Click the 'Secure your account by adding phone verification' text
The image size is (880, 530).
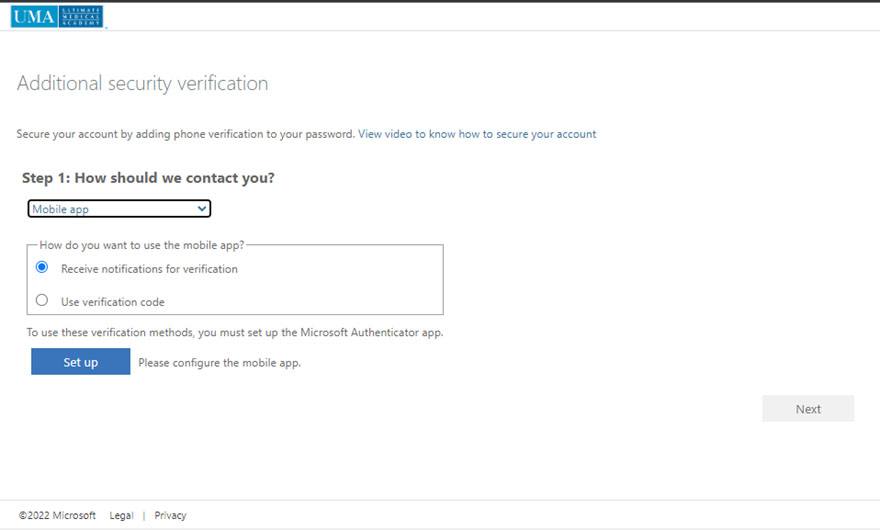click(185, 134)
